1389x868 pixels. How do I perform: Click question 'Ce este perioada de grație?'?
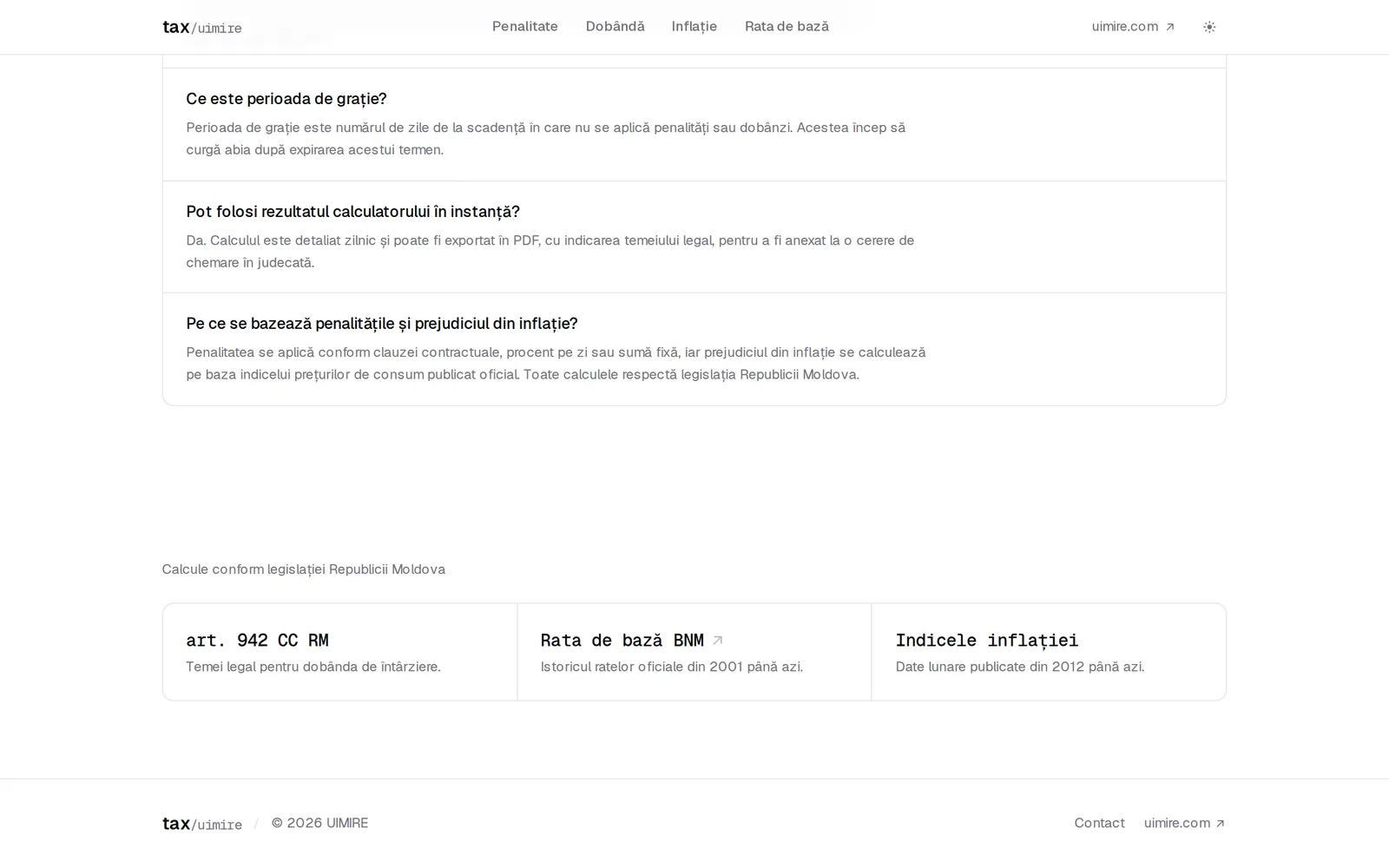pos(286,99)
